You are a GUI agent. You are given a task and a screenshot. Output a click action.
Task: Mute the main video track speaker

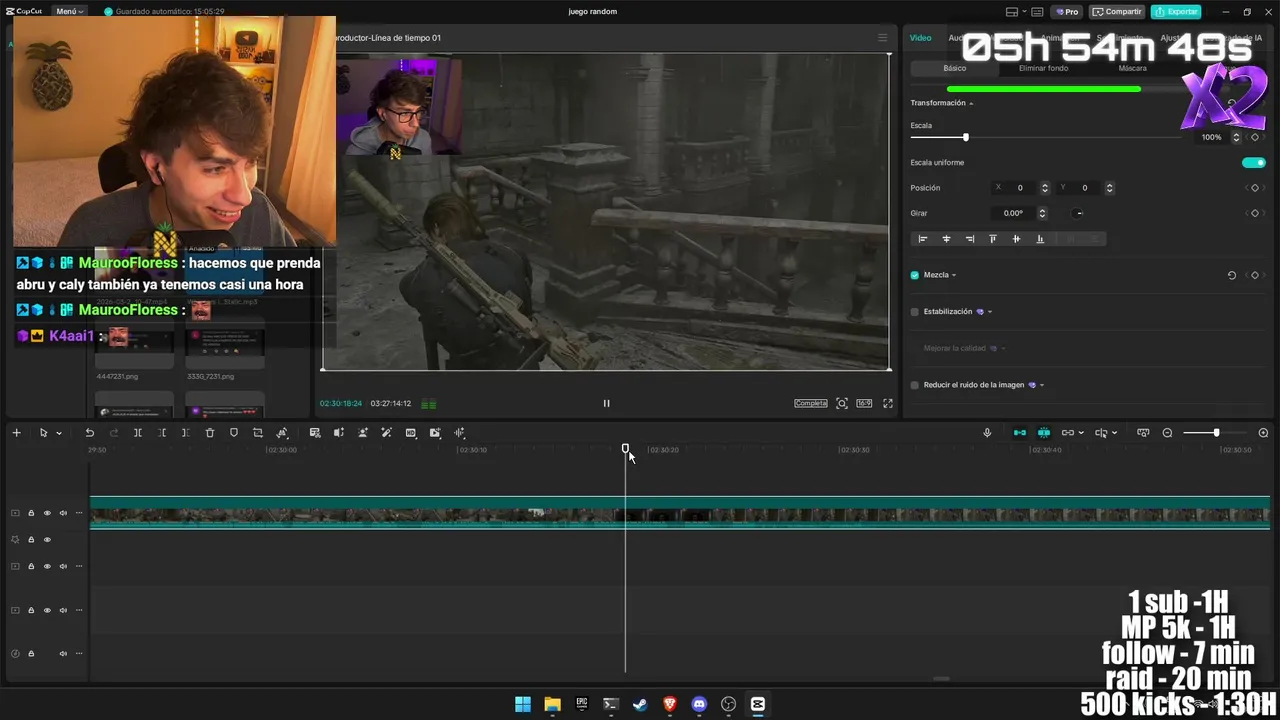coord(63,513)
